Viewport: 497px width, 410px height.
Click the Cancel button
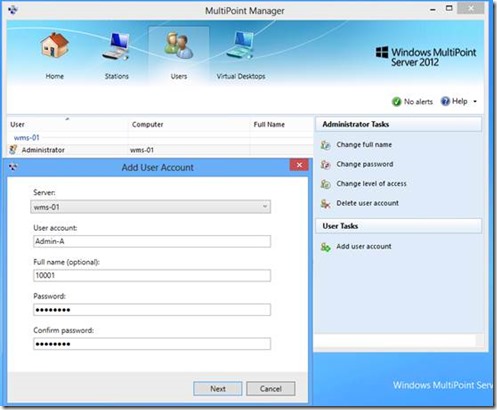click(271, 389)
